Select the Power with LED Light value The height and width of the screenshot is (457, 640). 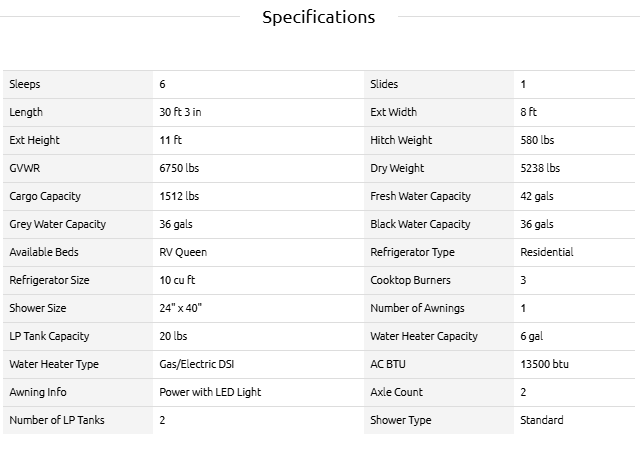[210, 393]
